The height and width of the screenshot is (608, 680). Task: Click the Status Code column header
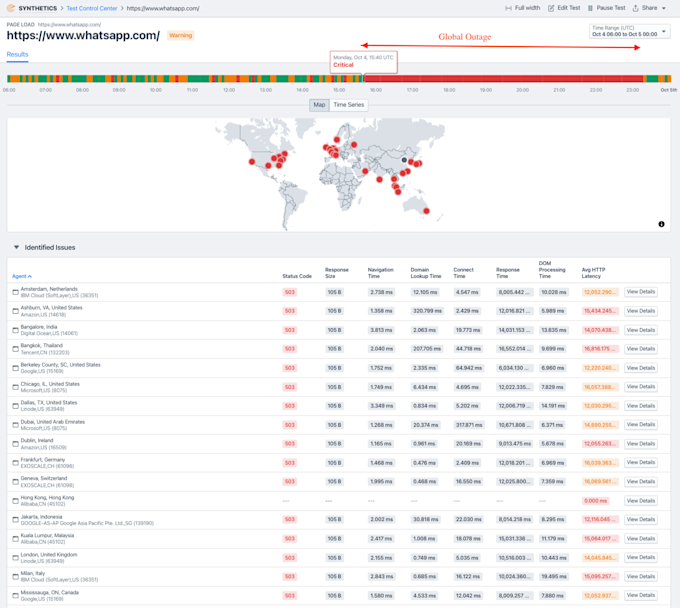coord(297,276)
